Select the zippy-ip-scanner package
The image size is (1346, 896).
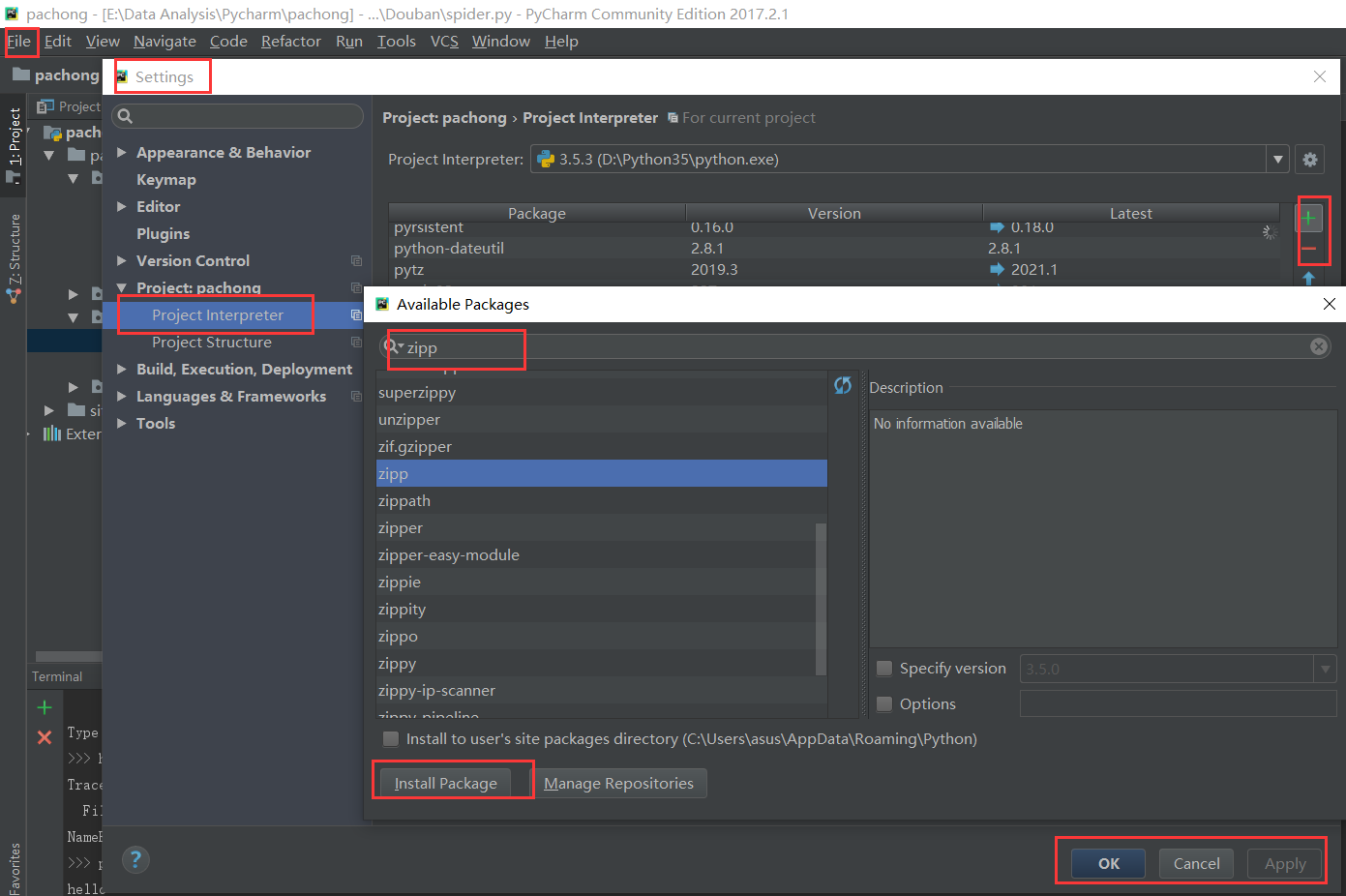(601, 691)
